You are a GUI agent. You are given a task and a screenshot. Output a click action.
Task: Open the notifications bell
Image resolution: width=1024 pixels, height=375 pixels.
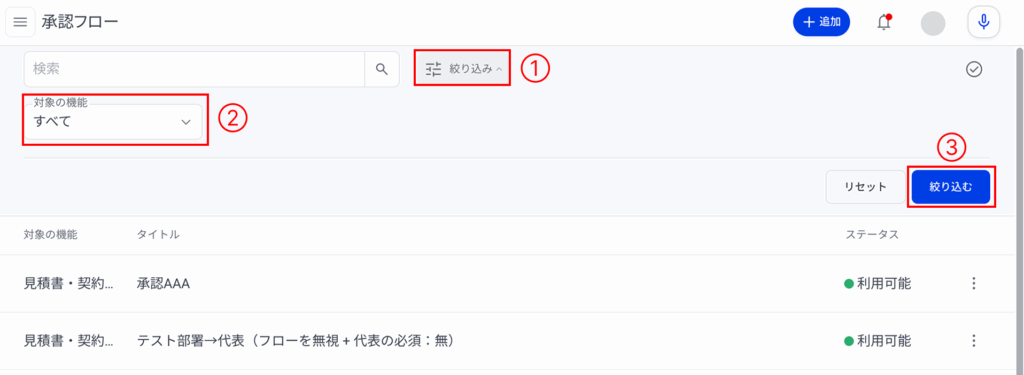tap(884, 22)
